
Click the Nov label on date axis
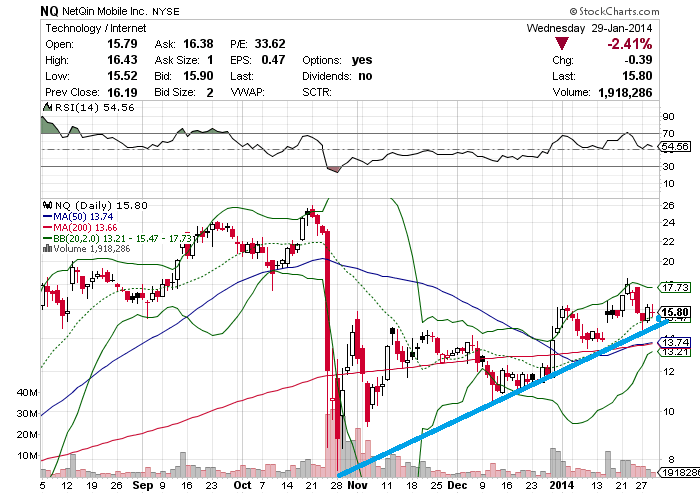pyautogui.click(x=357, y=486)
